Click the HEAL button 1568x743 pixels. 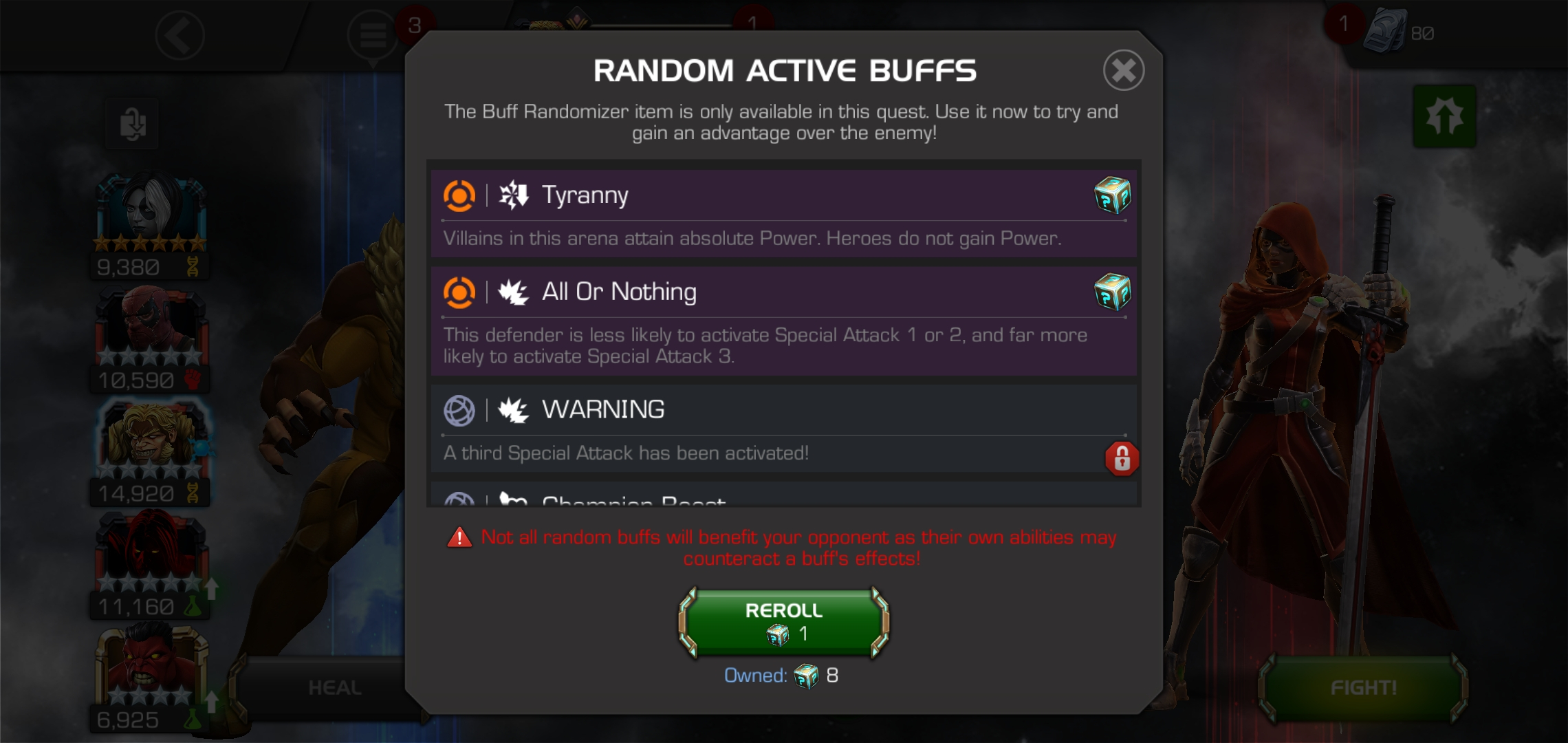pyautogui.click(x=335, y=688)
